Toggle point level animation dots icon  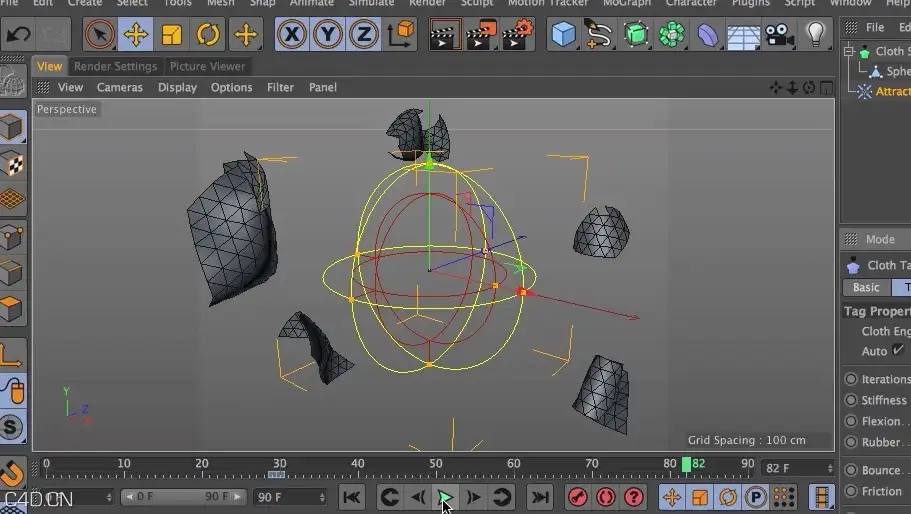click(x=784, y=497)
